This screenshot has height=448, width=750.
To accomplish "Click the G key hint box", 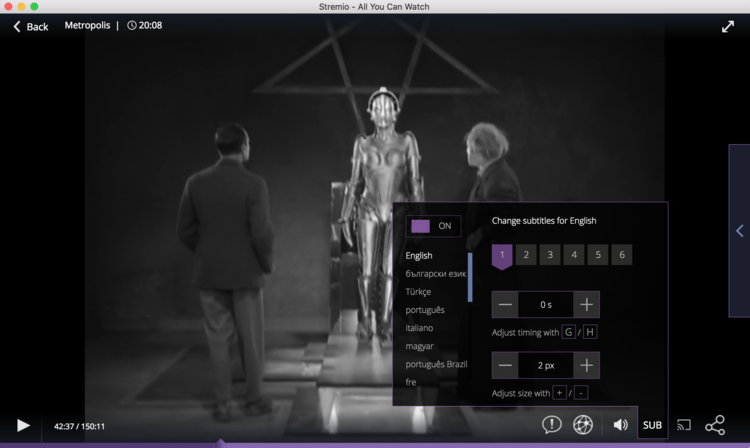I will pyautogui.click(x=568, y=332).
